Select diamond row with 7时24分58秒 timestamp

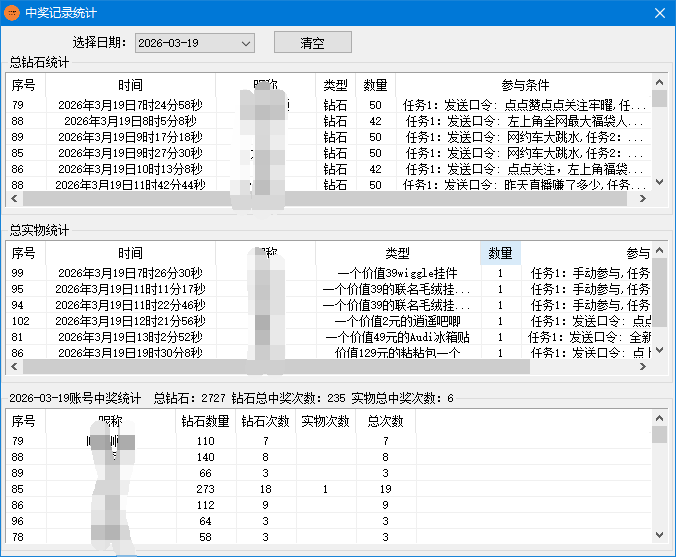pyautogui.click(x=130, y=105)
